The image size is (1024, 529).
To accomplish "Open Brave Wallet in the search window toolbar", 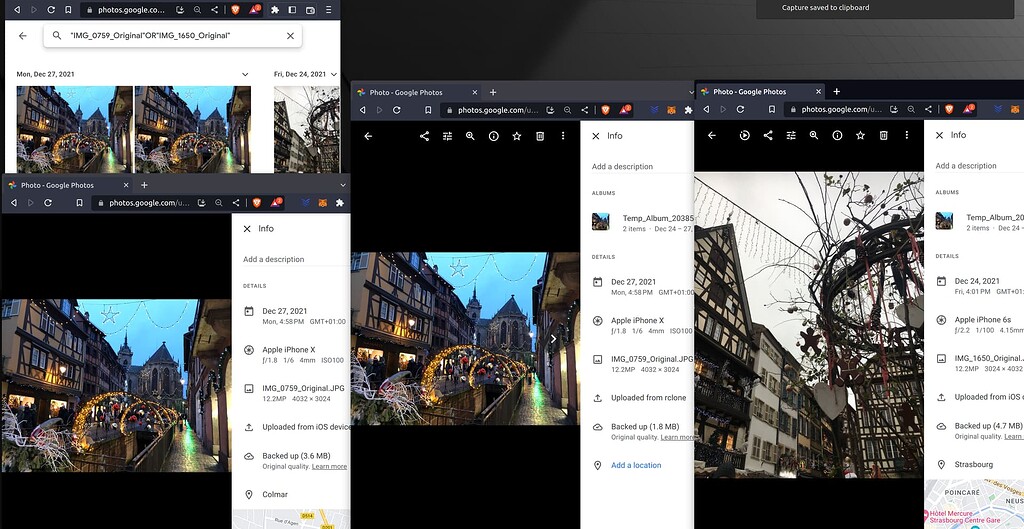I will coord(310,10).
